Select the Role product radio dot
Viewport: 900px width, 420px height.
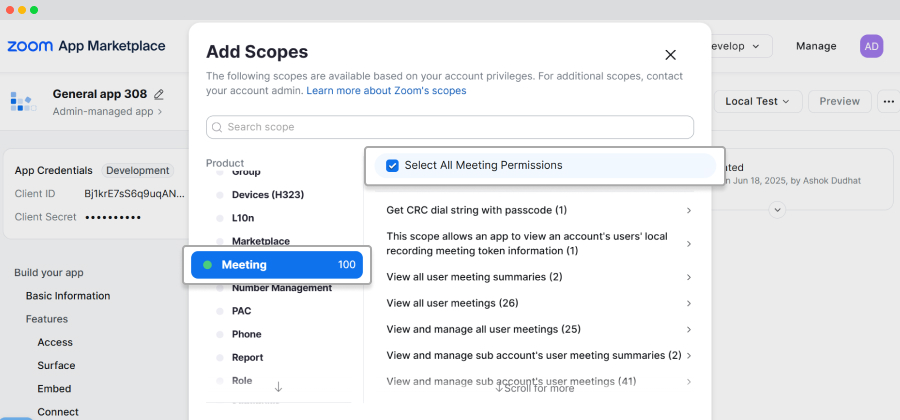[220, 381]
